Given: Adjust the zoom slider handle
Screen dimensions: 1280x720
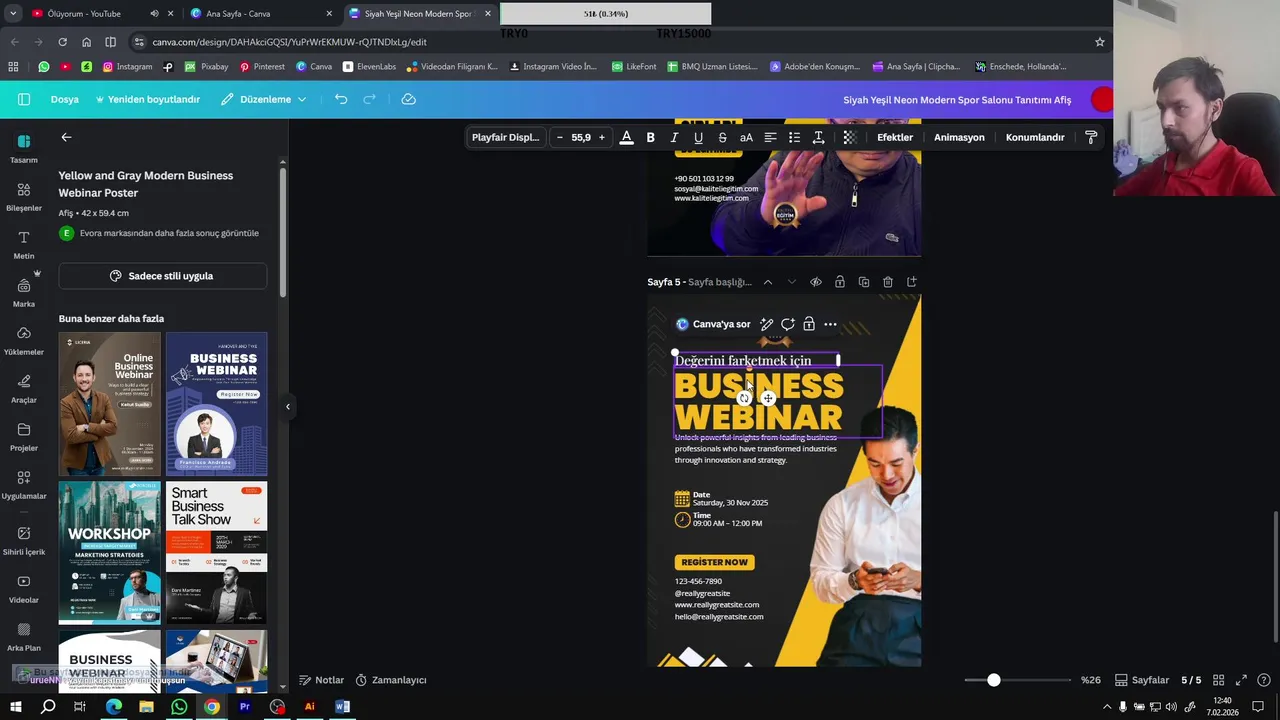Looking at the screenshot, I should point(993,680).
